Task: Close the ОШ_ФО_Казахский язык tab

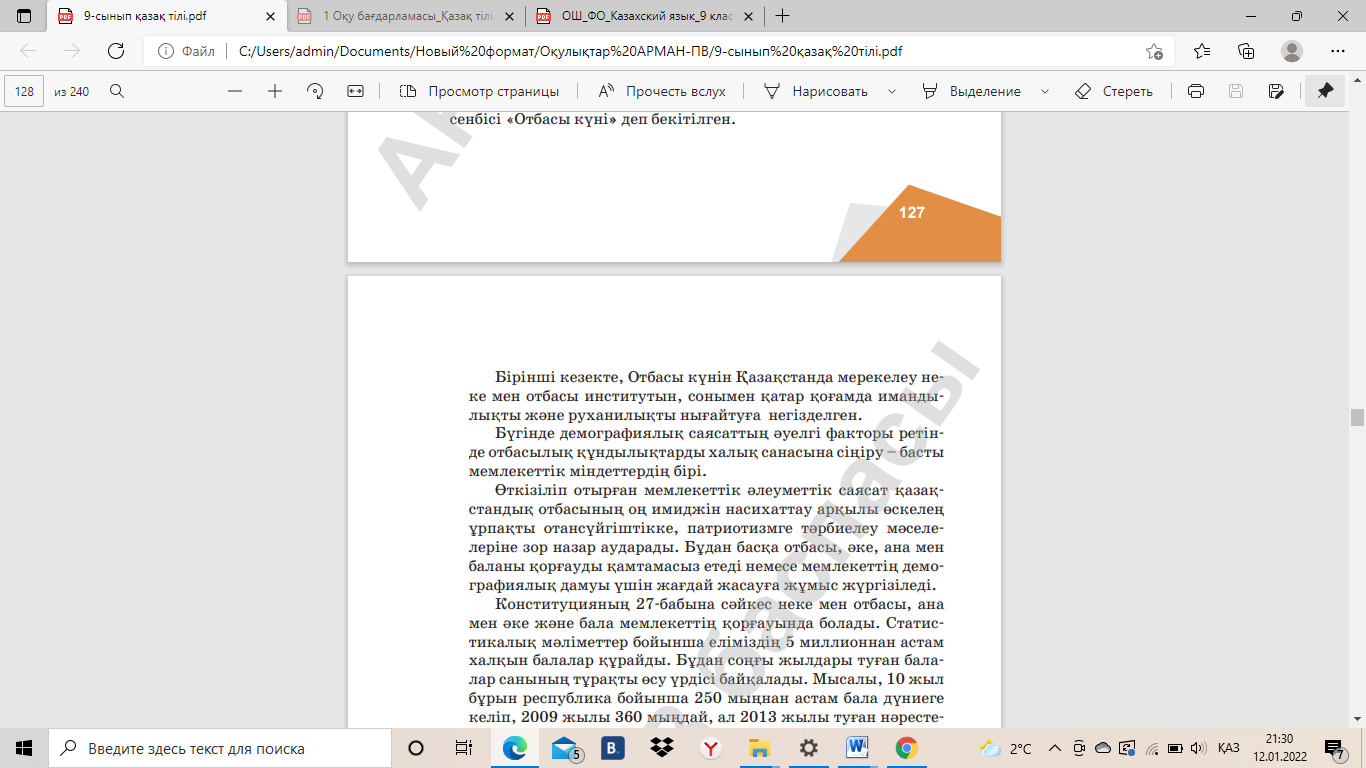Action: pos(747,16)
